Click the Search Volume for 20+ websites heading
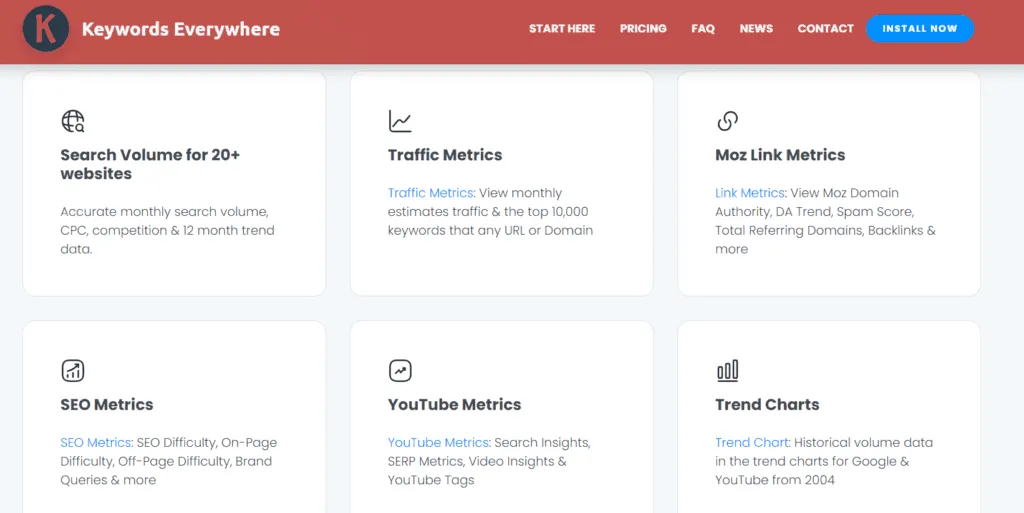Screen dimensions: 1024x513 pyautogui.click(x=150, y=164)
